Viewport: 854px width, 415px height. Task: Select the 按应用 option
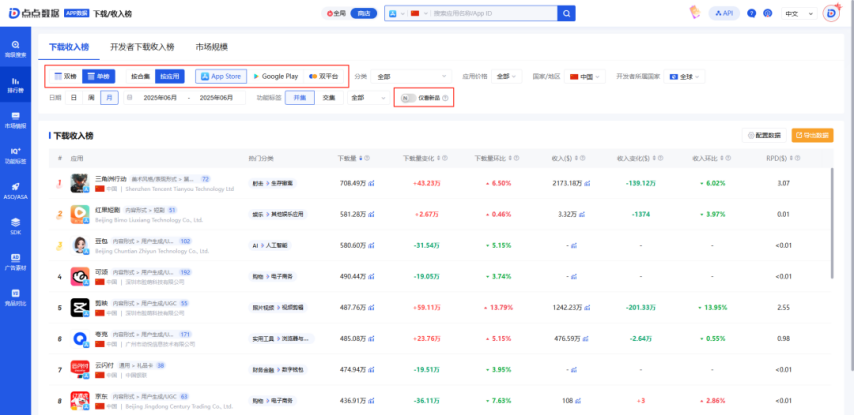coord(169,76)
